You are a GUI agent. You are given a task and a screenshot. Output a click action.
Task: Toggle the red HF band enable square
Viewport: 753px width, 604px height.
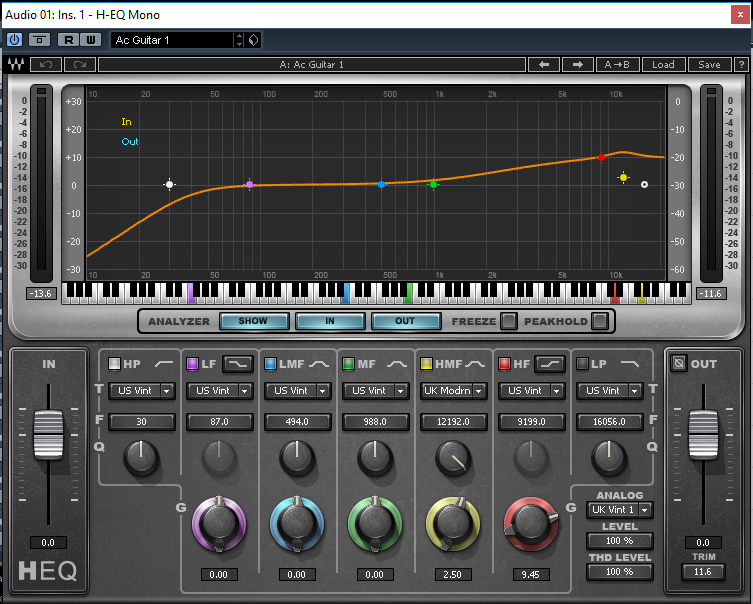(x=504, y=363)
